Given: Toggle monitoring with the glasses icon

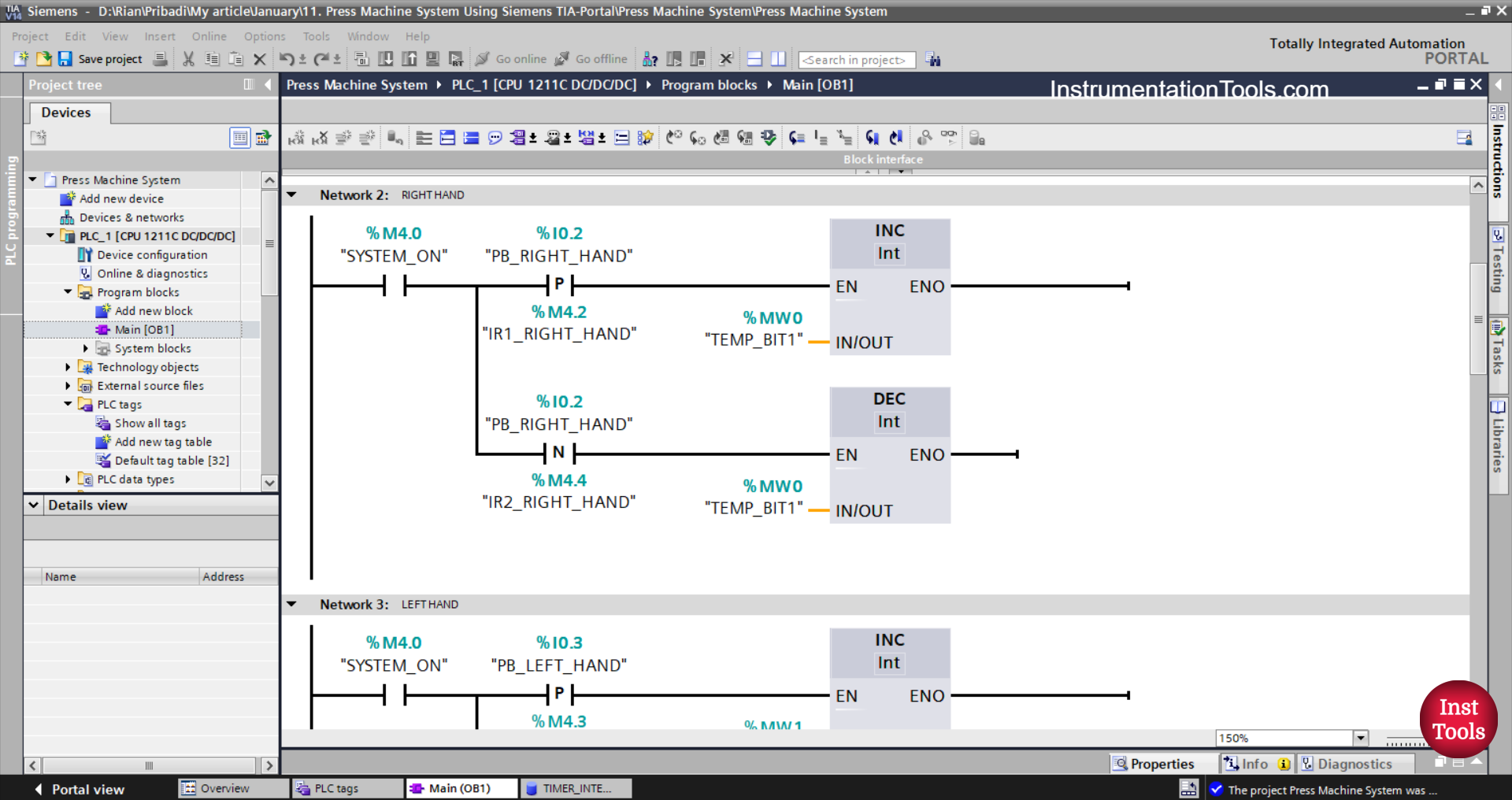Looking at the screenshot, I should pyautogui.click(x=949, y=138).
